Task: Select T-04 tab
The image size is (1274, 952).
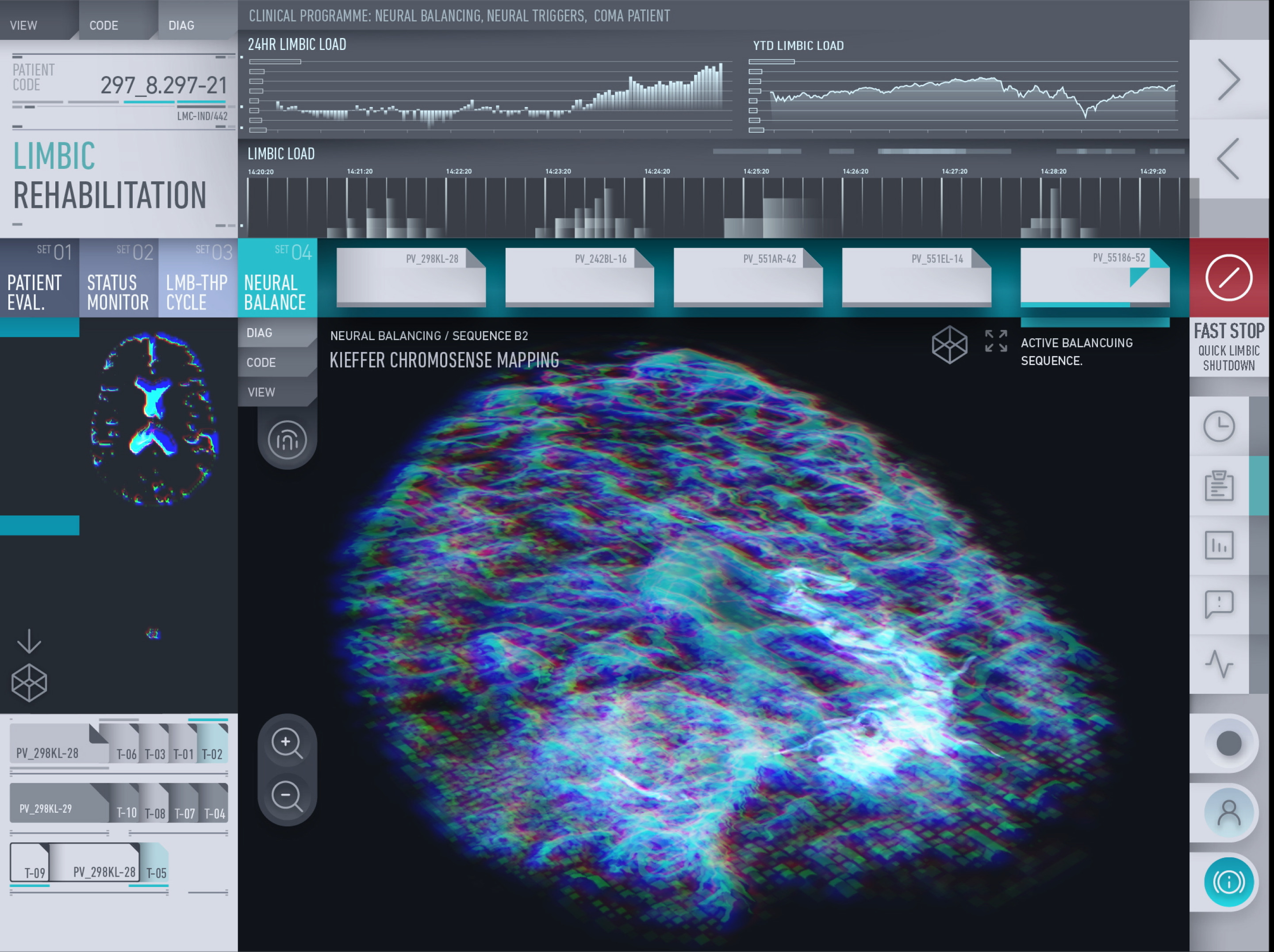Action: tap(213, 803)
